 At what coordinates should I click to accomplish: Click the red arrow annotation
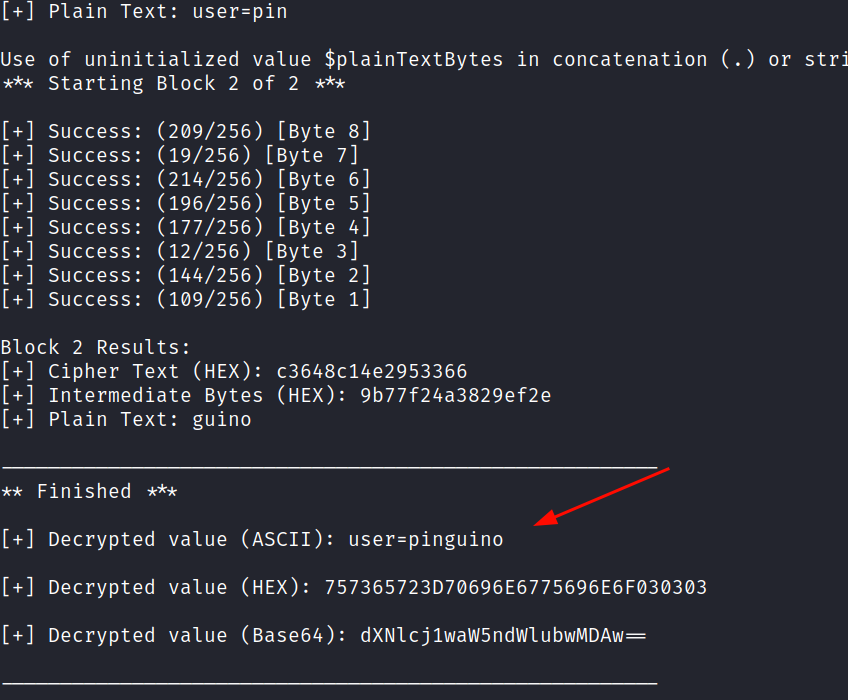601,497
